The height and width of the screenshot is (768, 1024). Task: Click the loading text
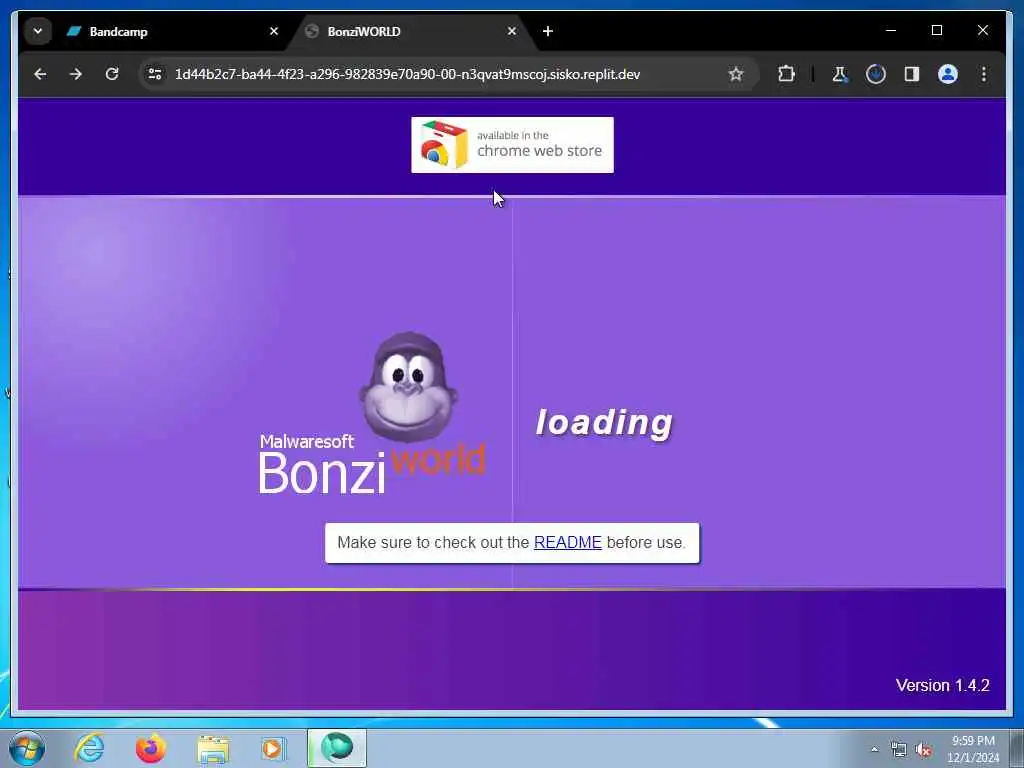coord(604,423)
